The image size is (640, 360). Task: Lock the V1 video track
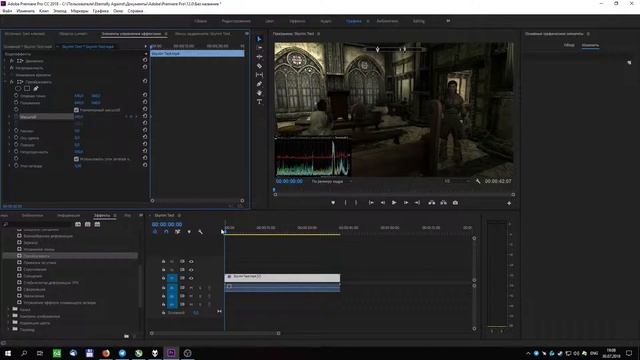pyautogui.click(x=164, y=278)
